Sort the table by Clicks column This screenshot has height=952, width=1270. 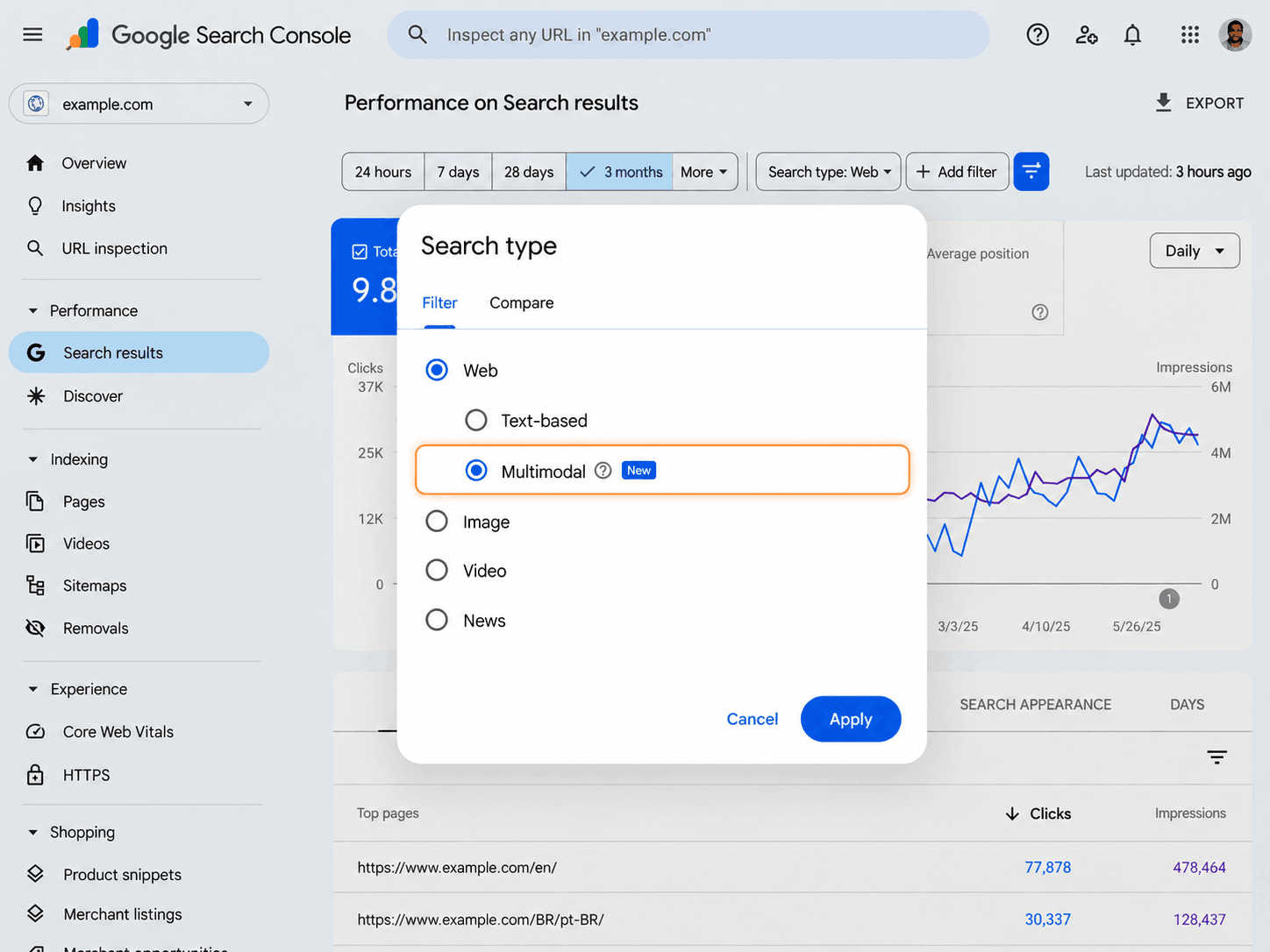(x=1038, y=813)
